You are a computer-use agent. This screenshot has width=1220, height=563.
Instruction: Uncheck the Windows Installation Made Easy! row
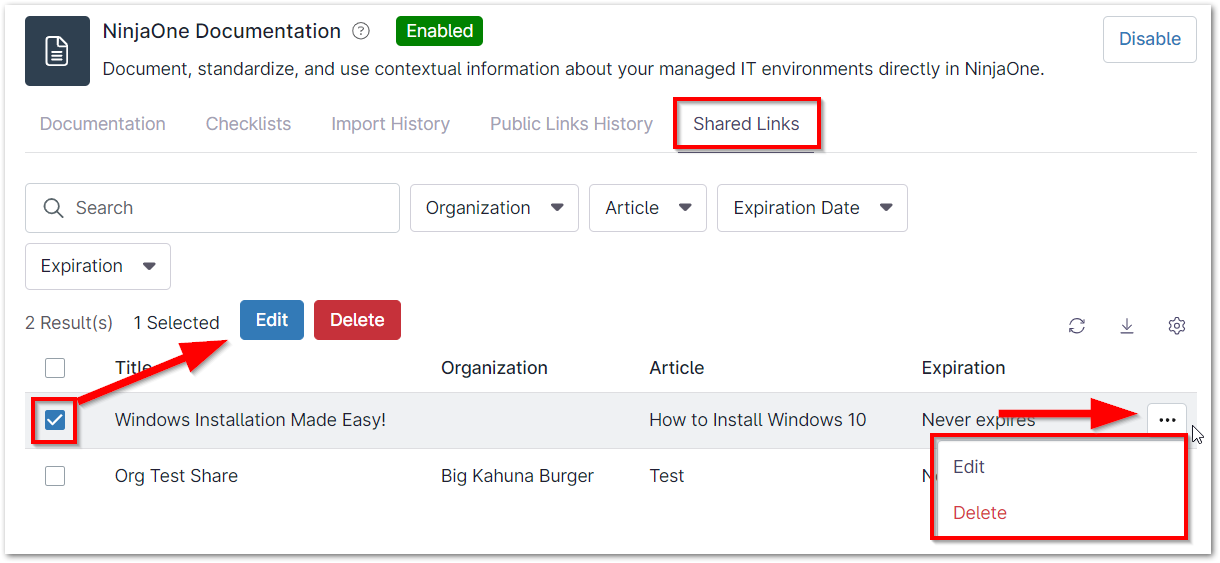55,420
